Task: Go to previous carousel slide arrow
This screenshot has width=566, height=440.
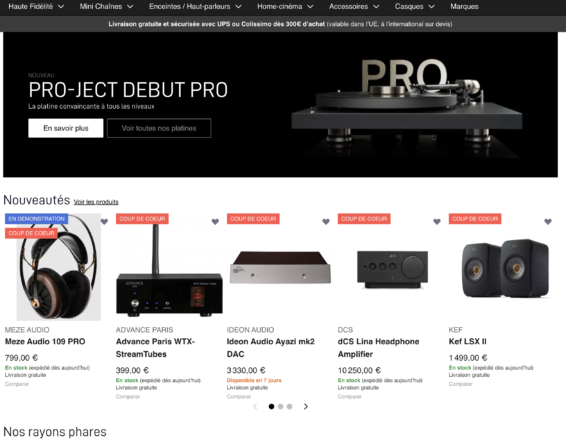Action: click(x=255, y=406)
